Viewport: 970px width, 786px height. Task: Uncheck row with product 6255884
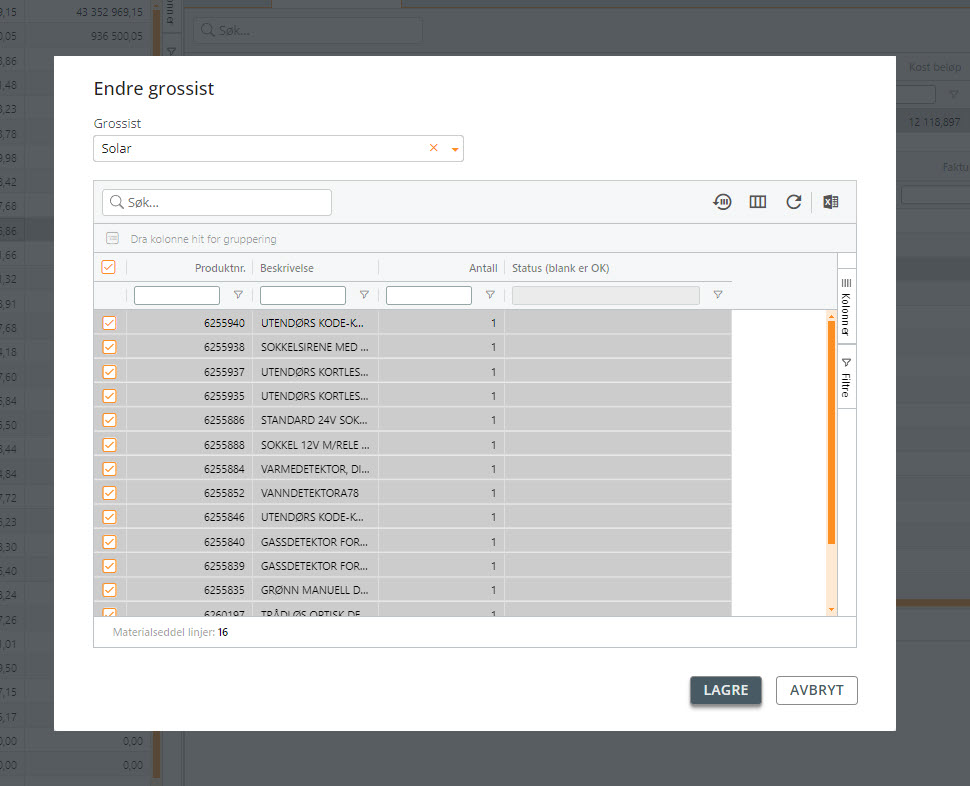pyautogui.click(x=109, y=469)
